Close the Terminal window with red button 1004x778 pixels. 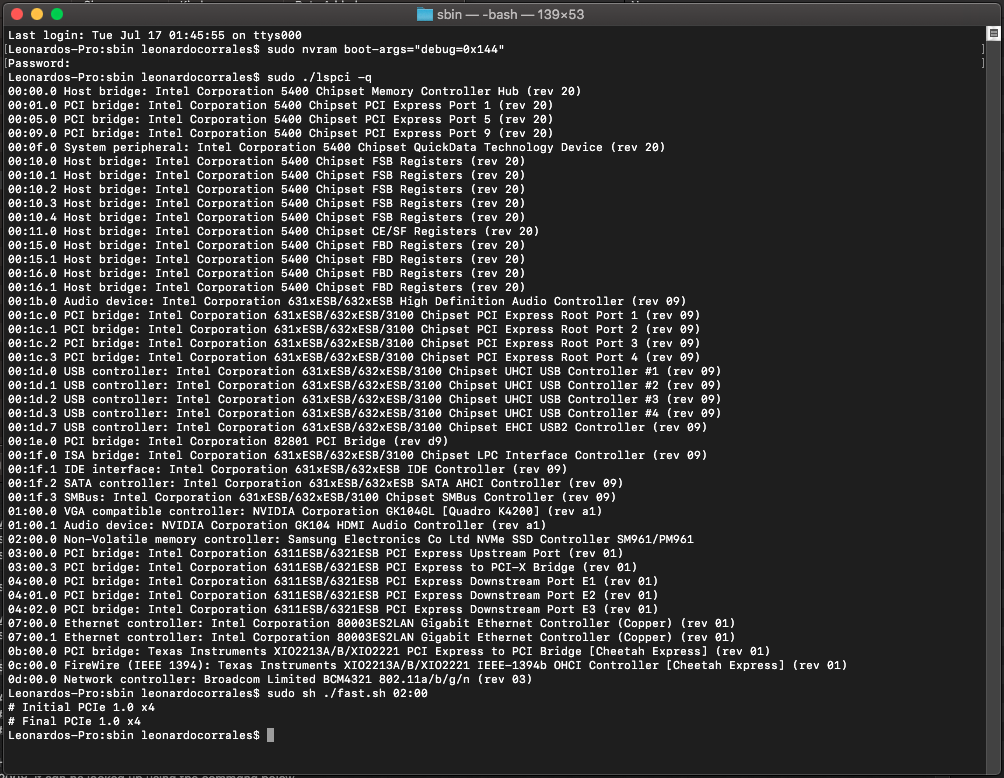(x=17, y=14)
